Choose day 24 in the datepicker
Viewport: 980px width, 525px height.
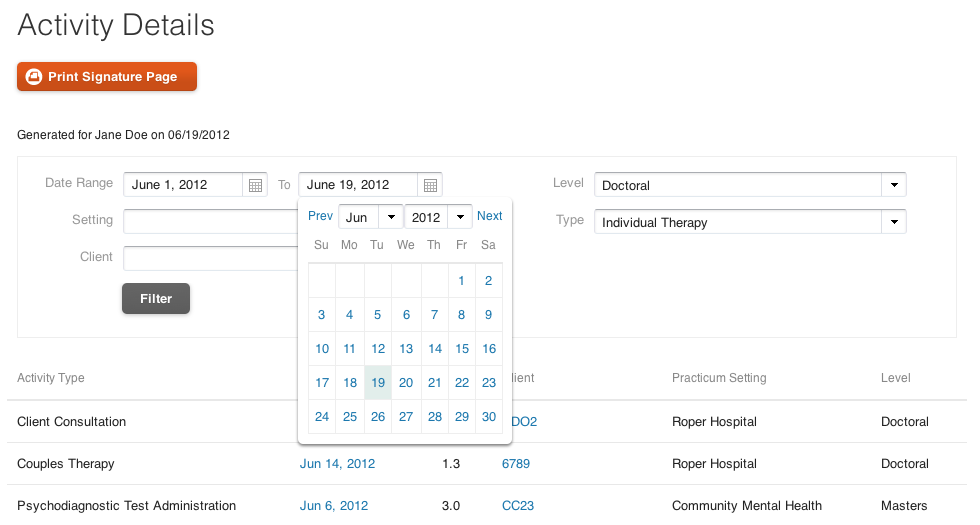pyautogui.click(x=322, y=416)
